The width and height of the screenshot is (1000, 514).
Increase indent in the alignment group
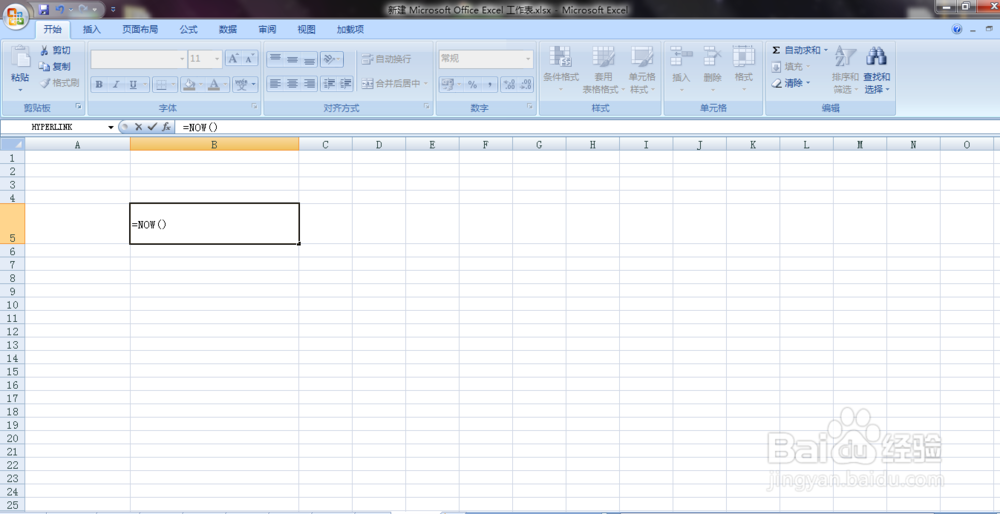click(x=346, y=84)
